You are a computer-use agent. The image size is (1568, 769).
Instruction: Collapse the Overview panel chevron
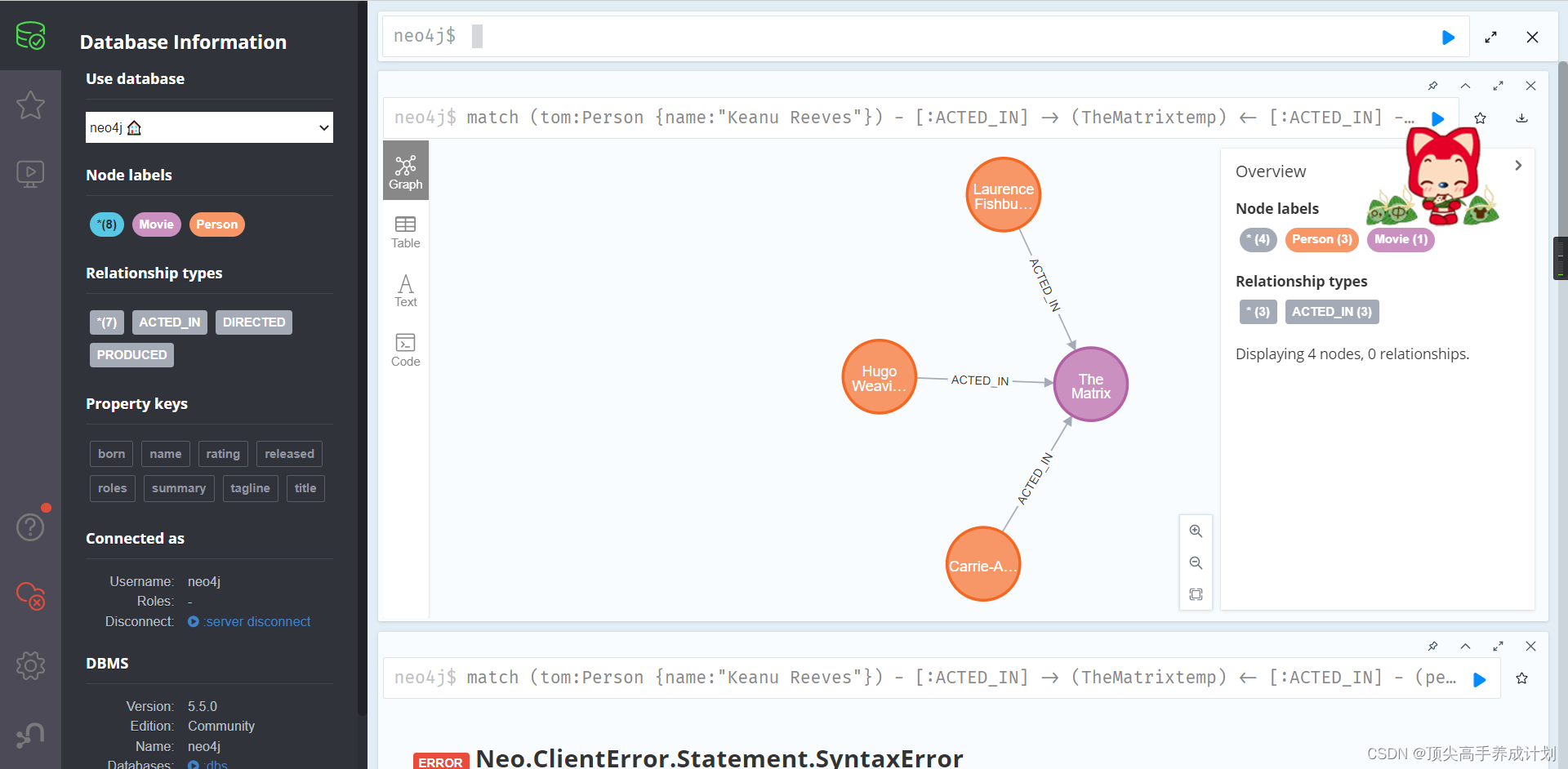[x=1518, y=166]
